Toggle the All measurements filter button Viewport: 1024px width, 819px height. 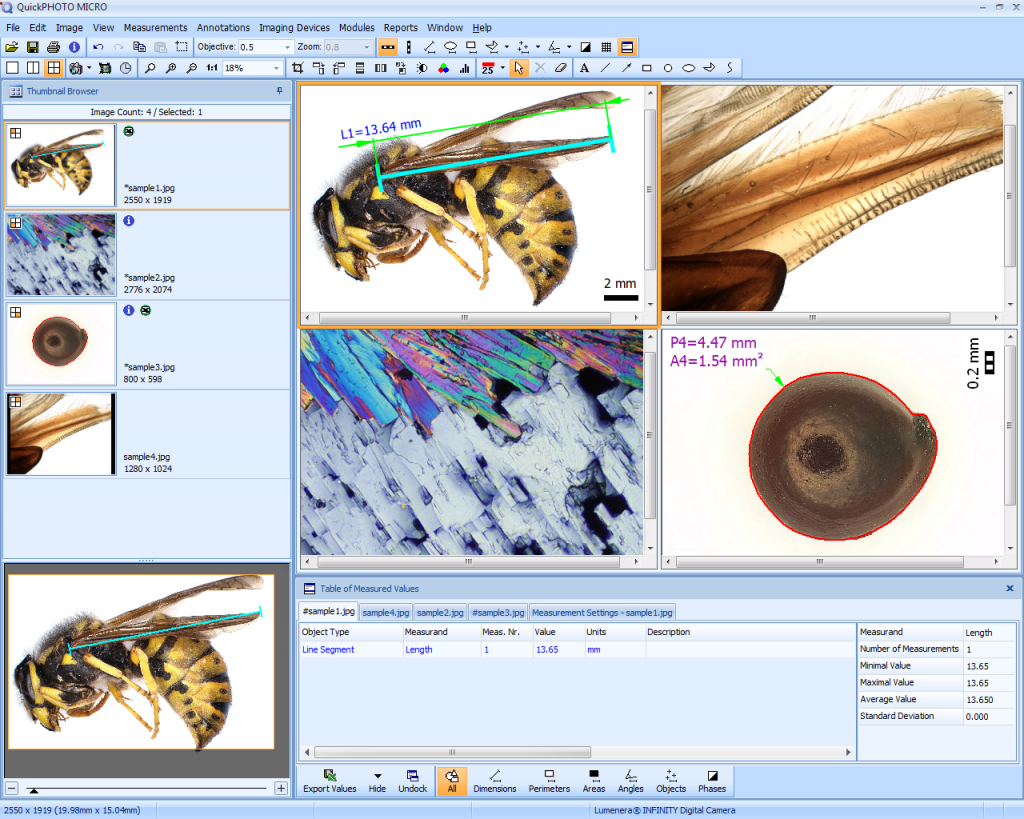pos(453,781)
